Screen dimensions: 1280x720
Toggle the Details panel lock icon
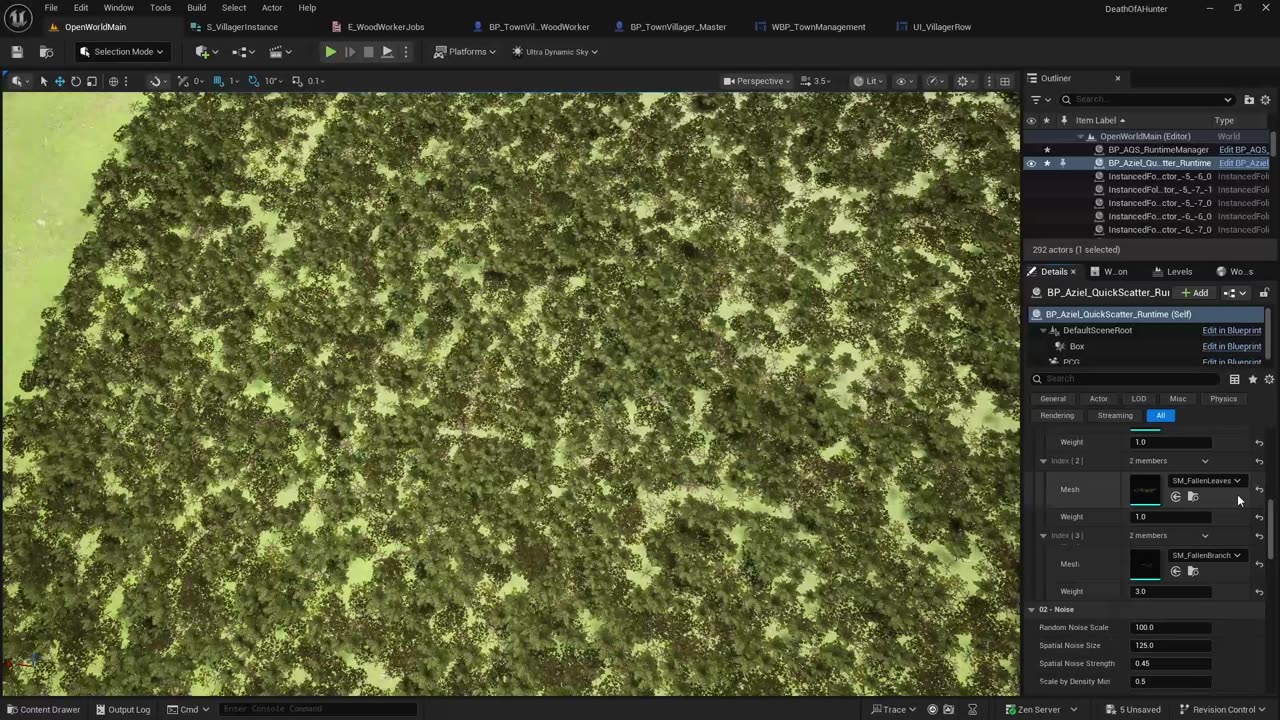coord(1264,293)
